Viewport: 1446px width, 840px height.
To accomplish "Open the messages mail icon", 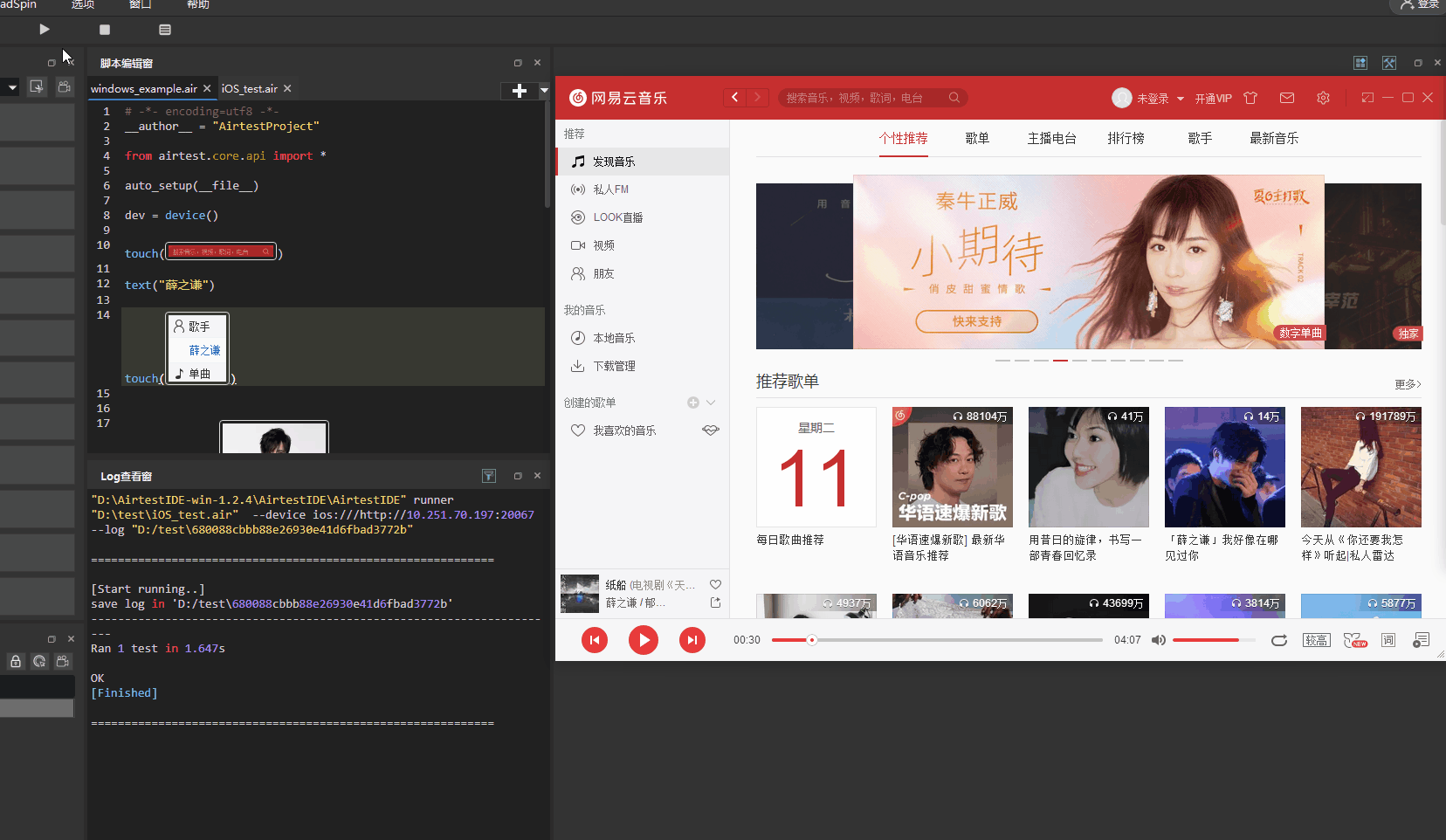I will 1287,98.
